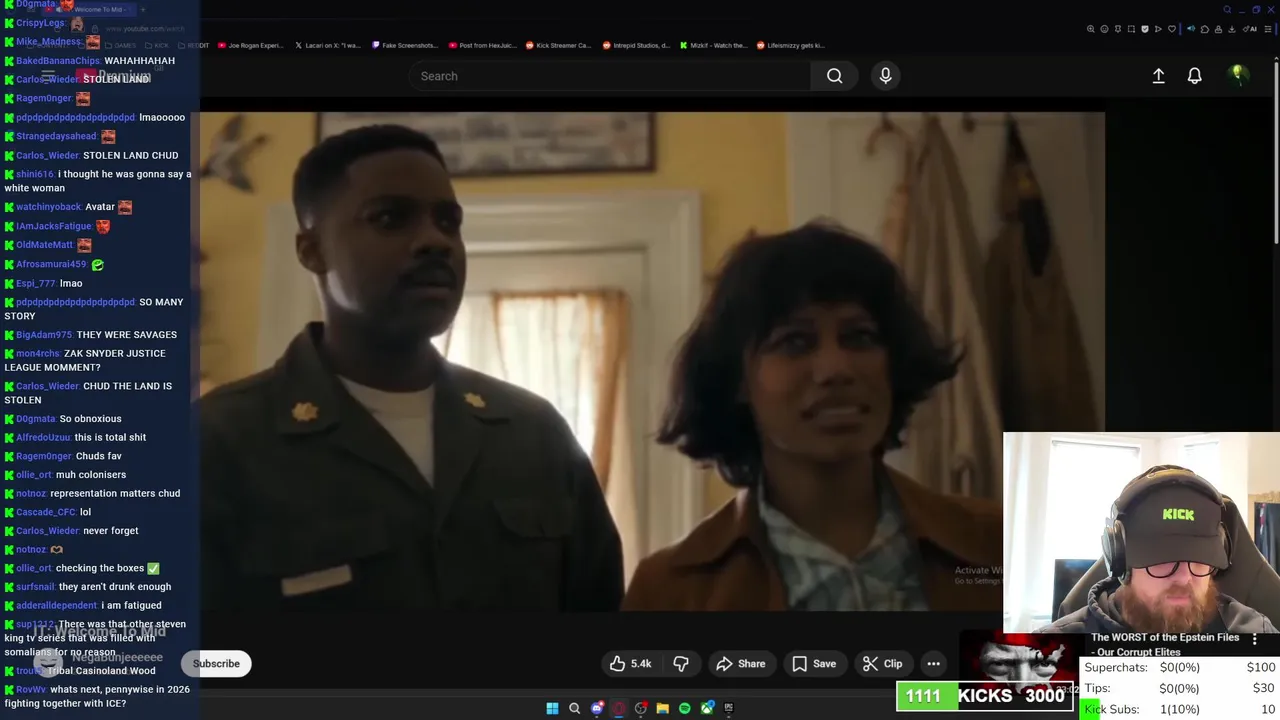Viewport: 1280px width, 720px height.
Task: Open the Lifeismizzy gets ki... bookmark
Action: [x=790, y=45]
